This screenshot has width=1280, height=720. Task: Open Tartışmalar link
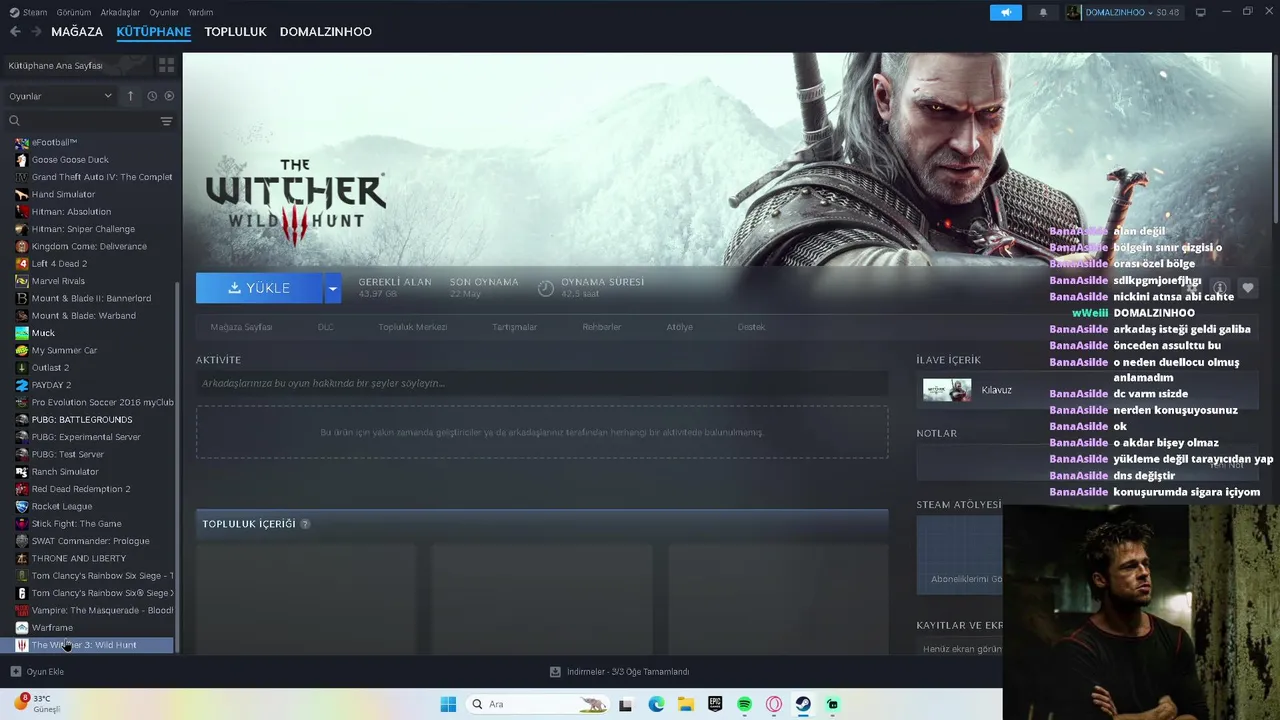coord(514,327)
